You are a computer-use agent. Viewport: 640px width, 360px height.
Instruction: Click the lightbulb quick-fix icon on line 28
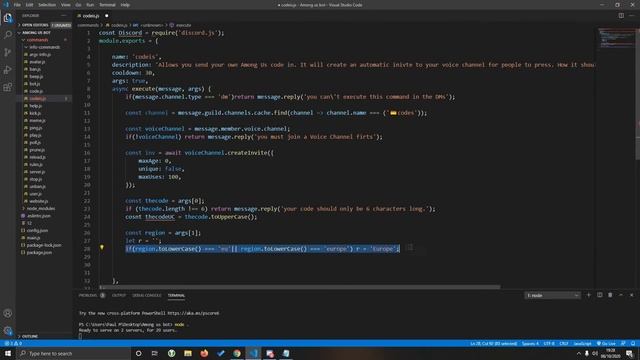point(102,247)
